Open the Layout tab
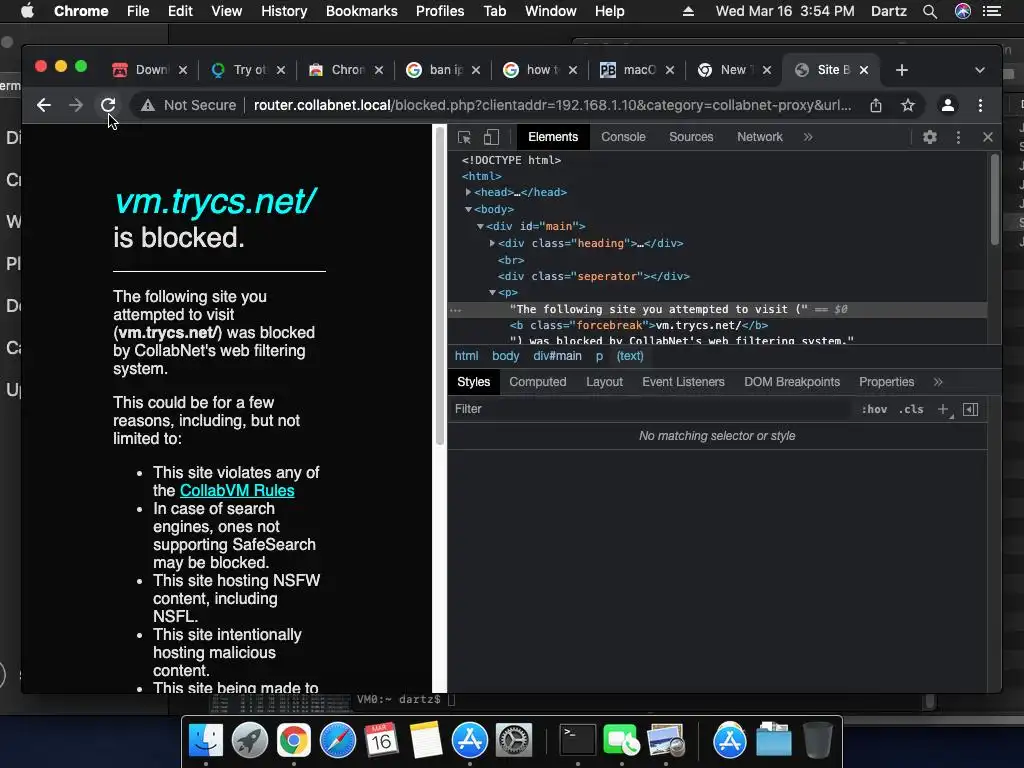This screenshot has width=1024, height=768. [x=604, y=382]
